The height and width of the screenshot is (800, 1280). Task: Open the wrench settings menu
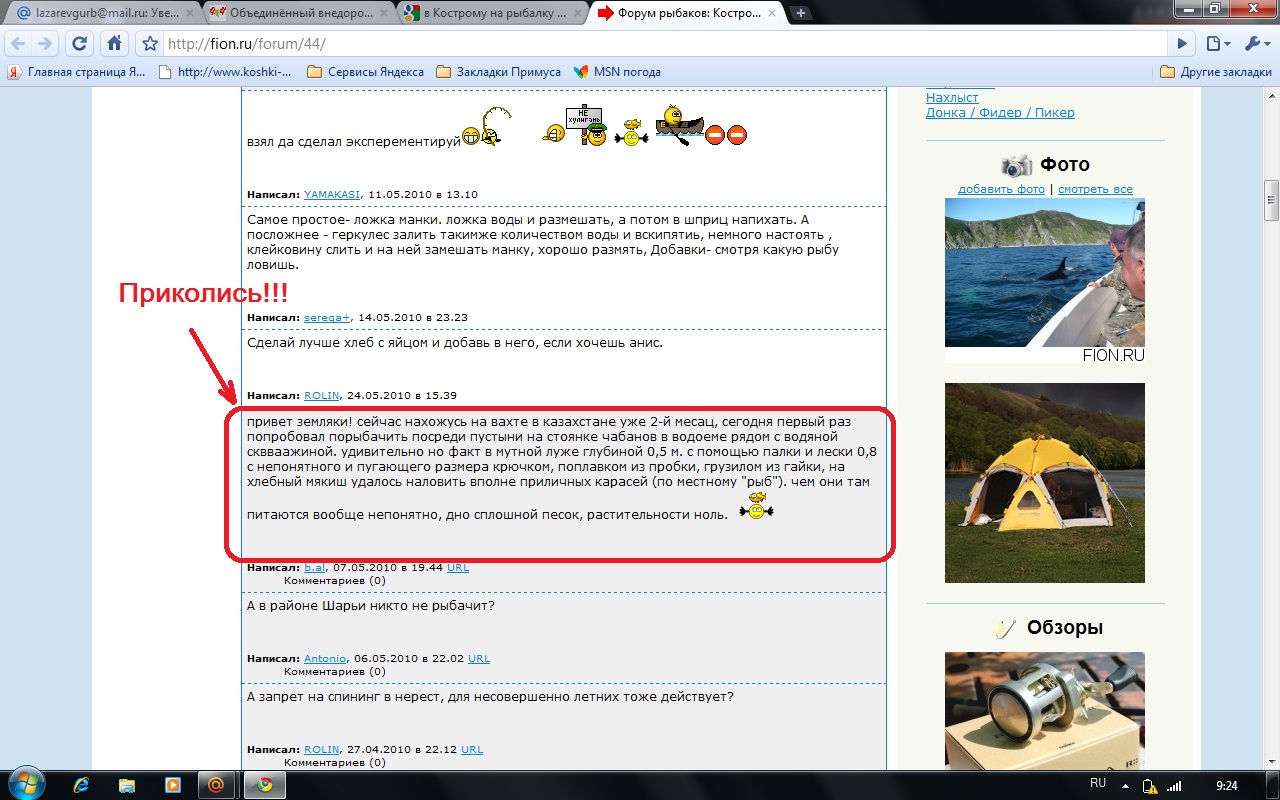coord(1255,44)
